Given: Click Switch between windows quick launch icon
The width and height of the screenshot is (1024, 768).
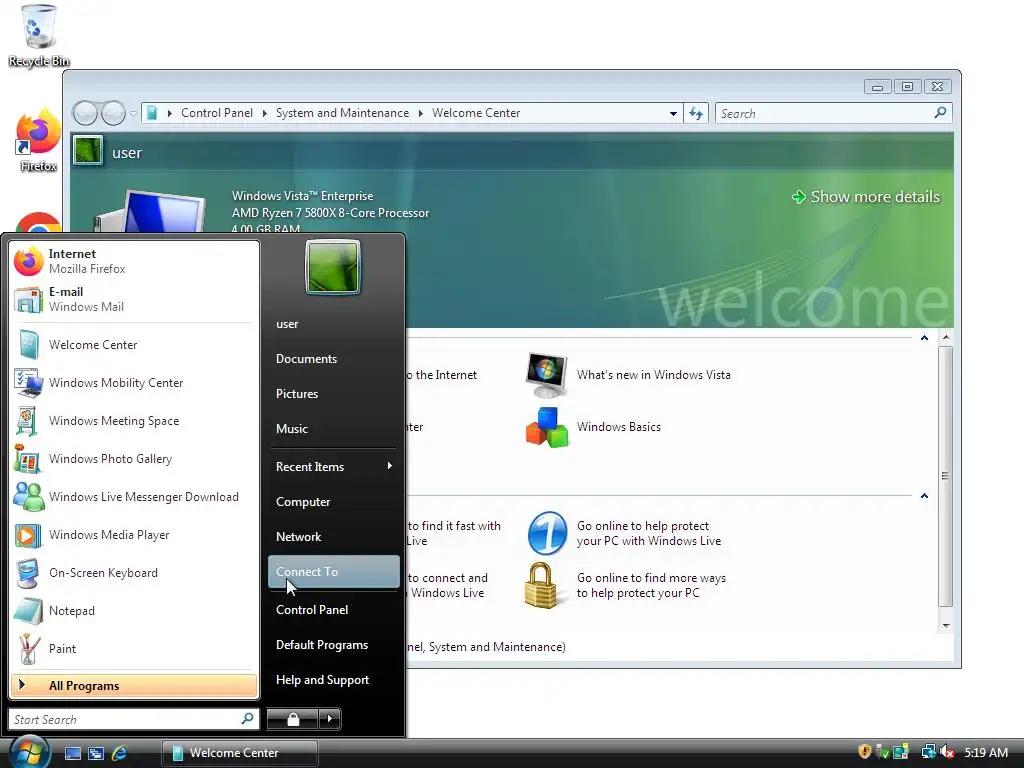Looking at the screenshot, I should (96, 753).
